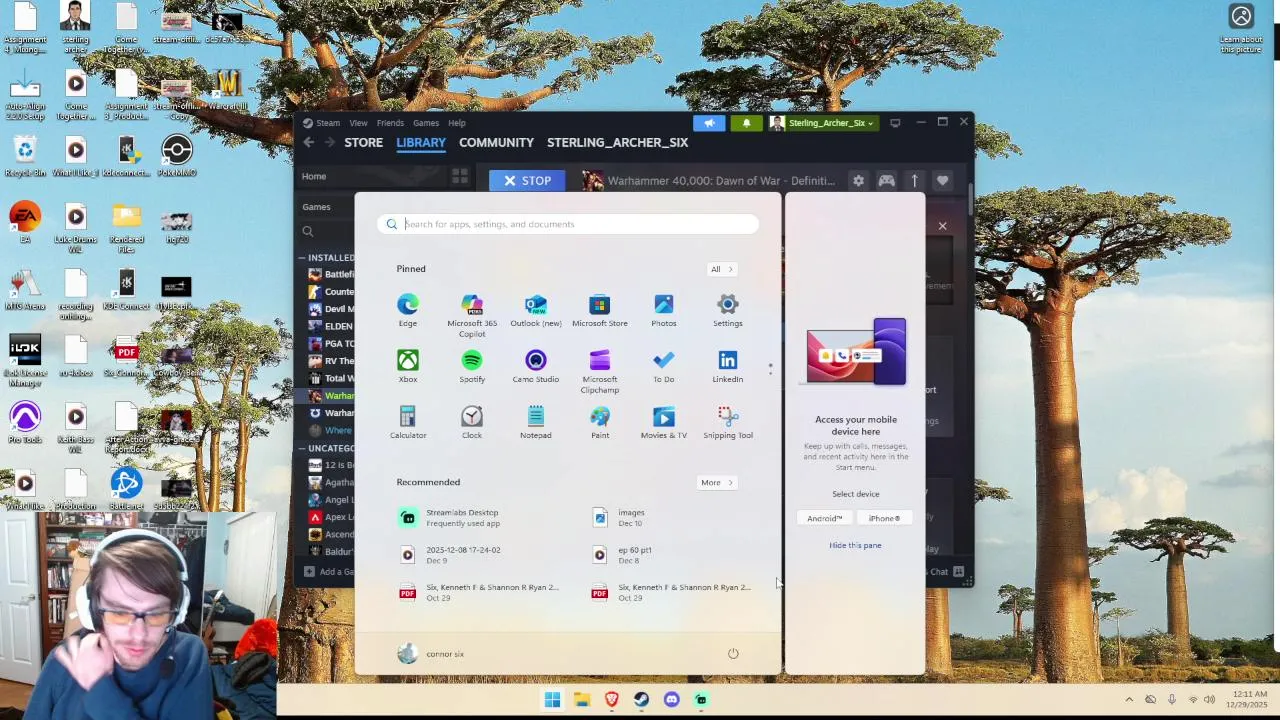This screenshot has height=720, width=1280.
Task: Click Steam controller layout icon
Action: point(886,181)
